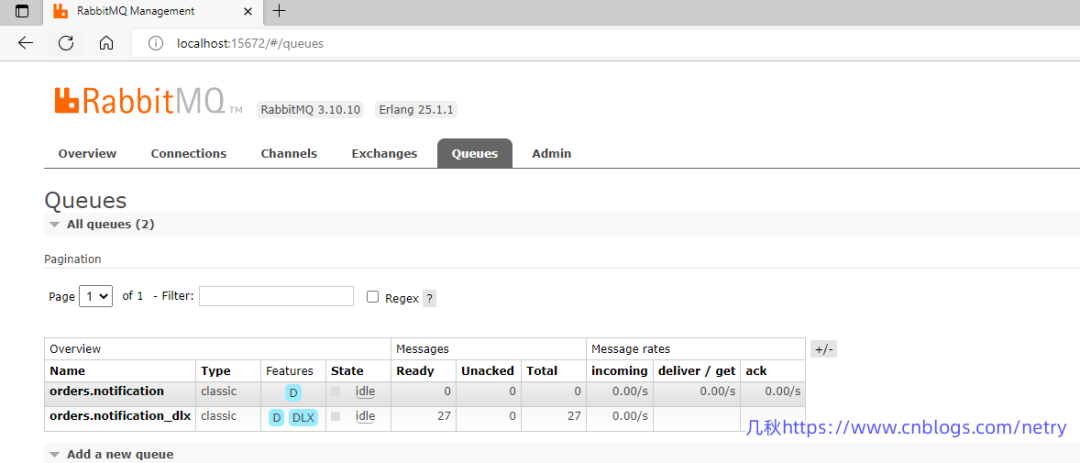Open a new browser tab
This screenshot has height=463, width=1080.
pos(279,11)
